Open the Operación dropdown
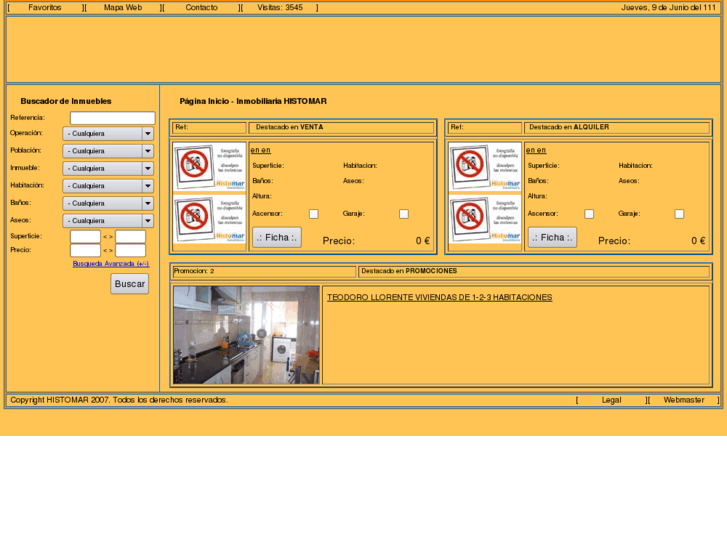 [108, 134]
